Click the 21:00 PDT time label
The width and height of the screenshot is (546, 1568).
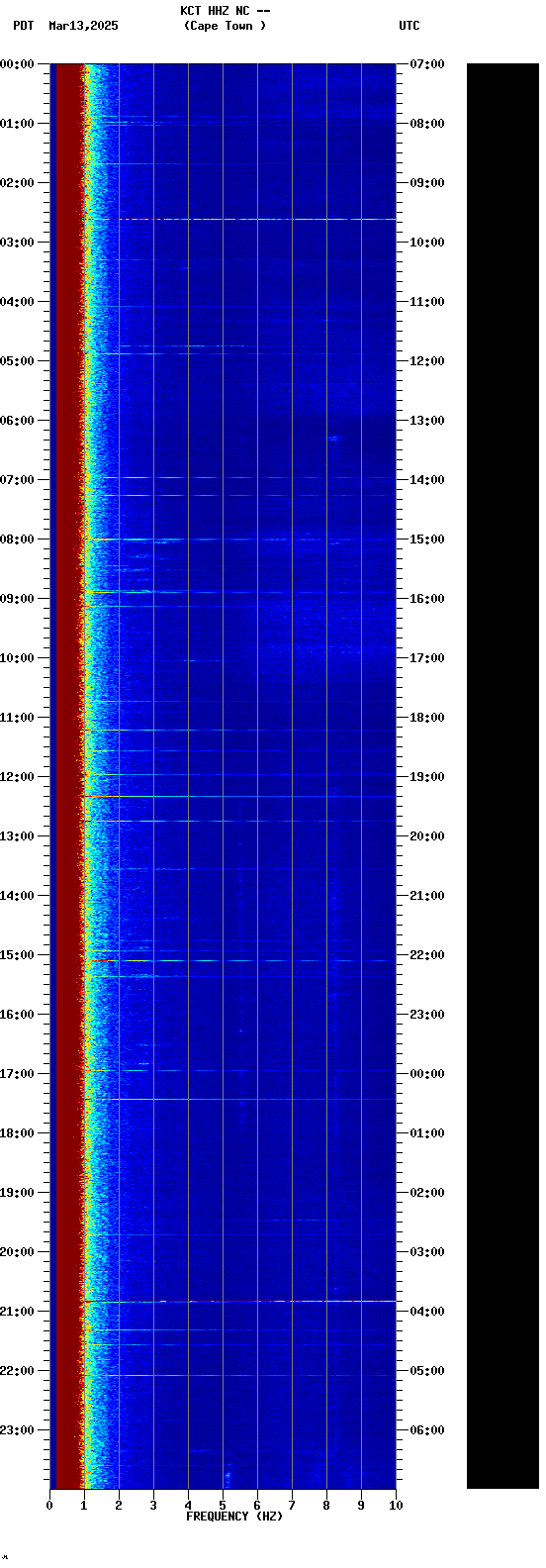click(18, 1312)
